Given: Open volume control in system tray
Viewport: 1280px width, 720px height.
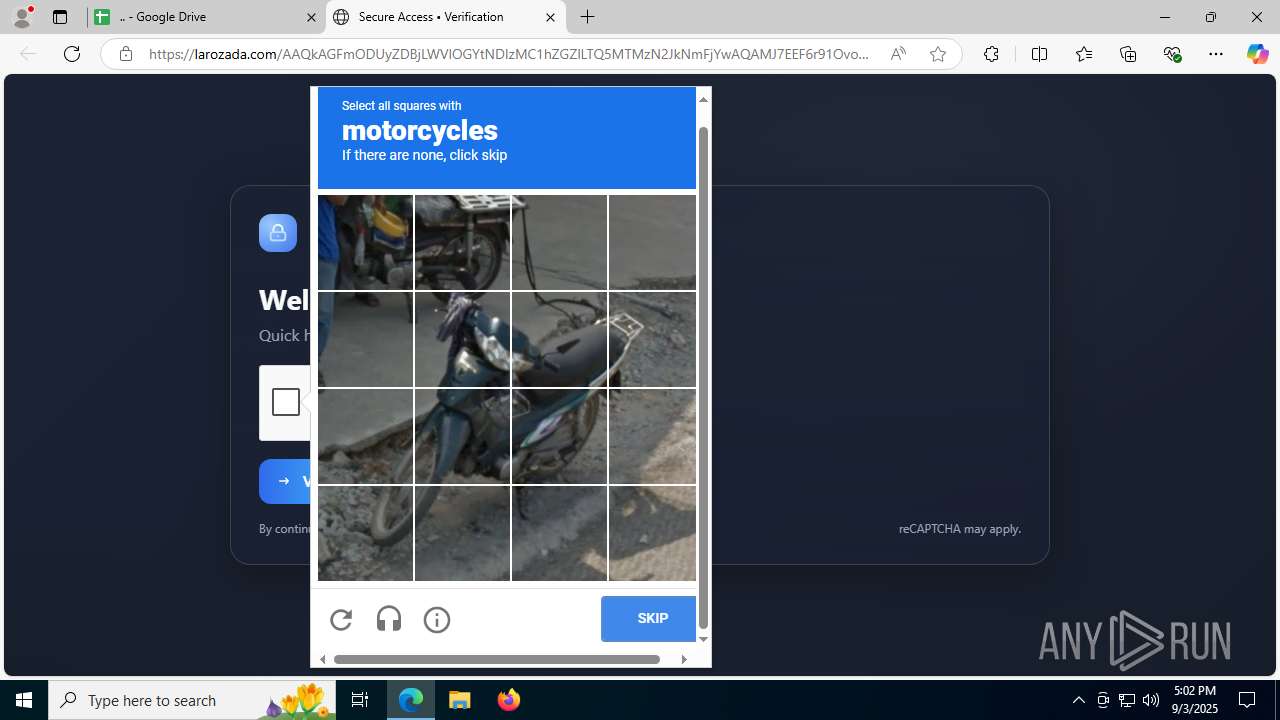Looking at the screenshot, I should click(1150, 700).
